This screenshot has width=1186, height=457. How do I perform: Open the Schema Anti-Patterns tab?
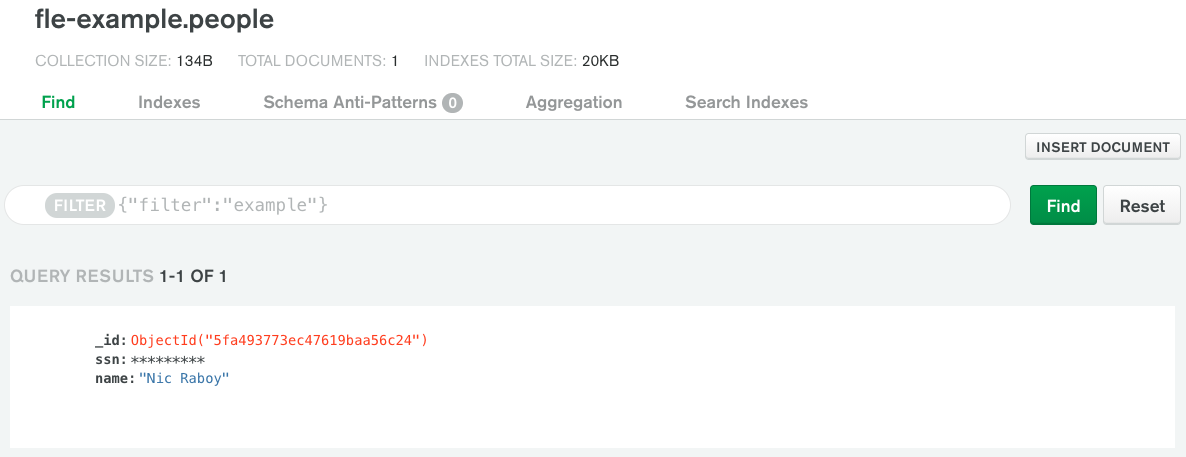tap(349, 102)
